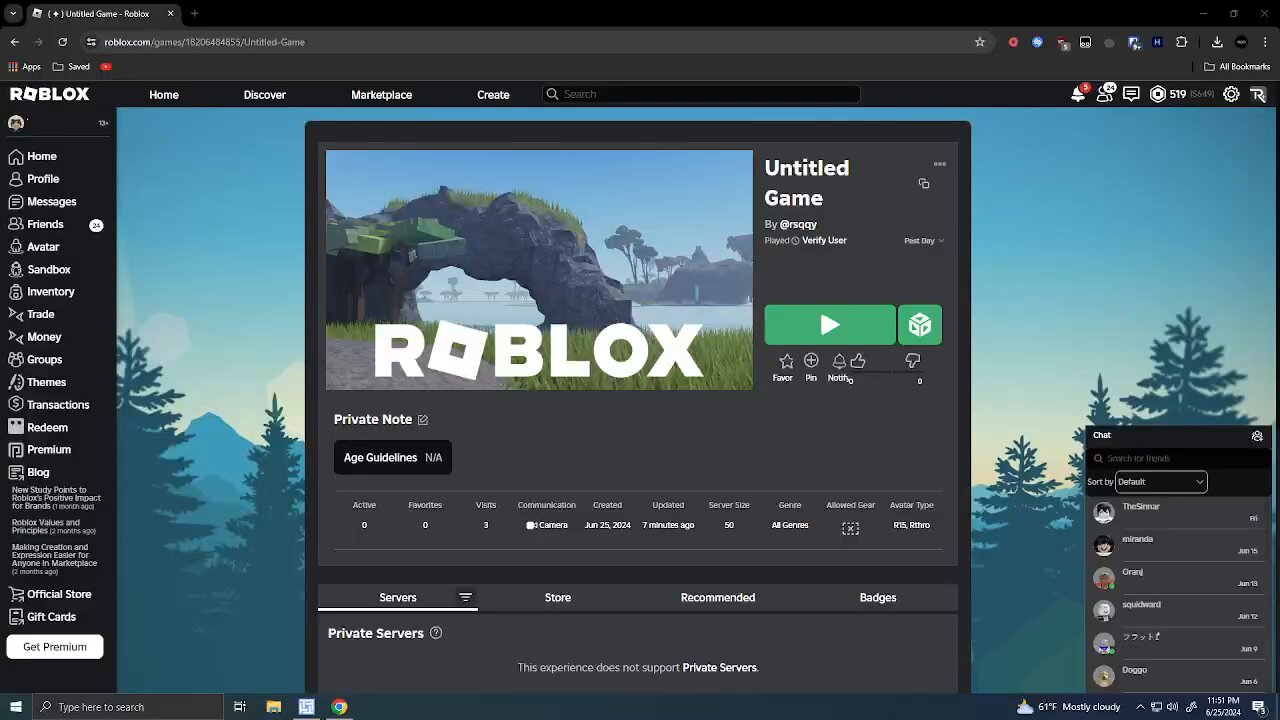
Task: Click the Get Premium button
Action: coord(55,647)
